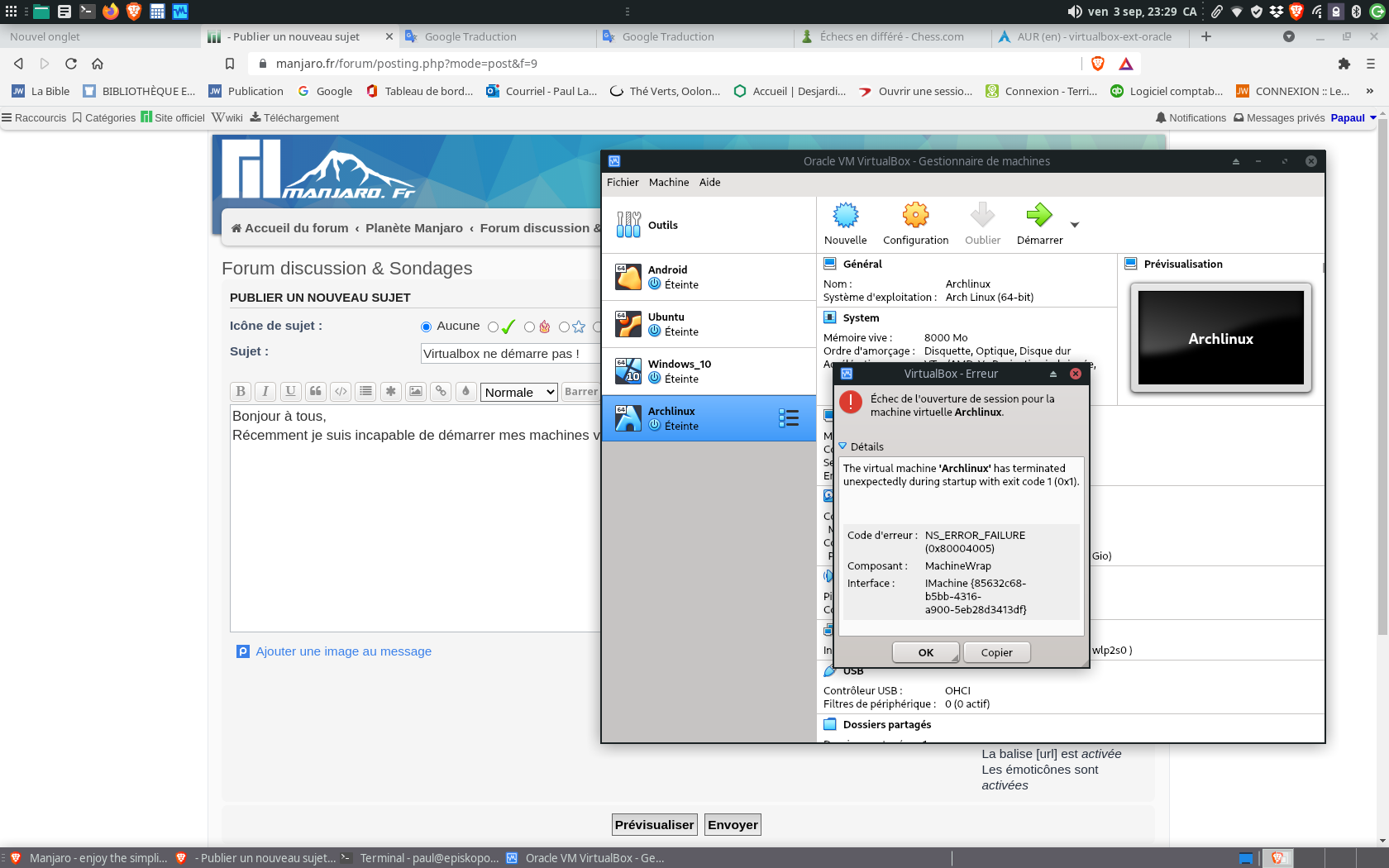Image resolution: width=1389 pixels, height=868 pixels.
Task: Insert a quote block with the quote icon
Action: coord(316,392)
